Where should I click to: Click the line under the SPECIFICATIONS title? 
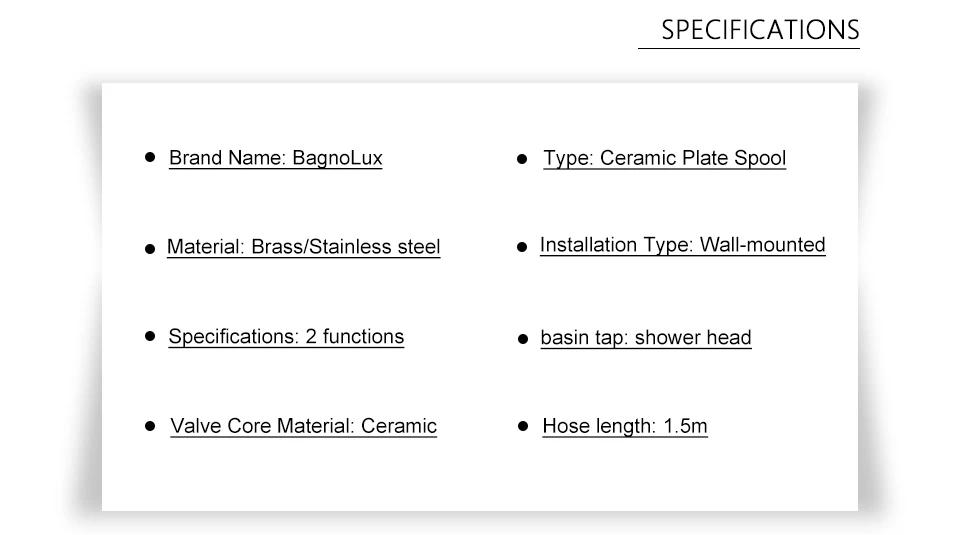point(748,48)
